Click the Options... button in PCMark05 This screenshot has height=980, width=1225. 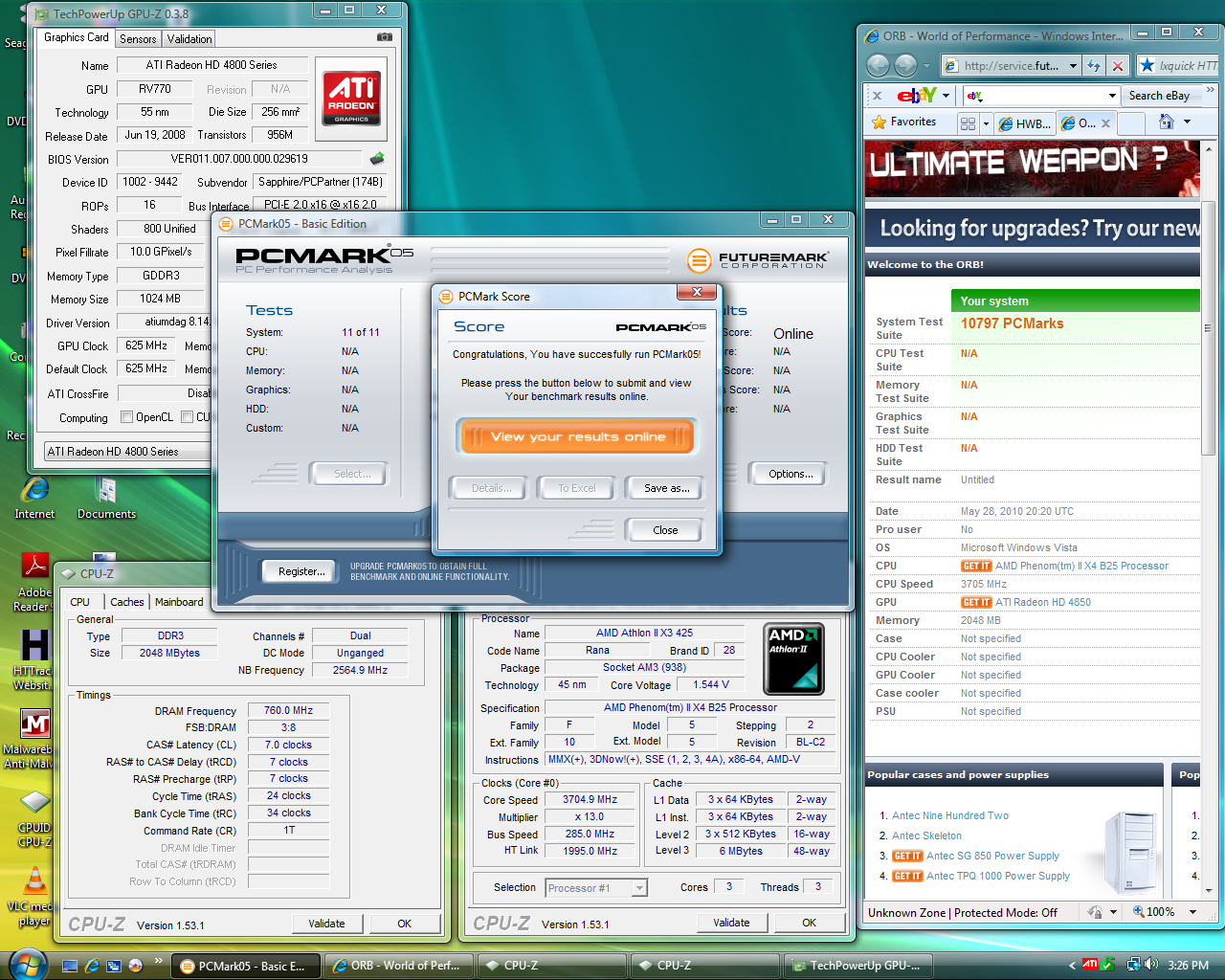(791, 474)
